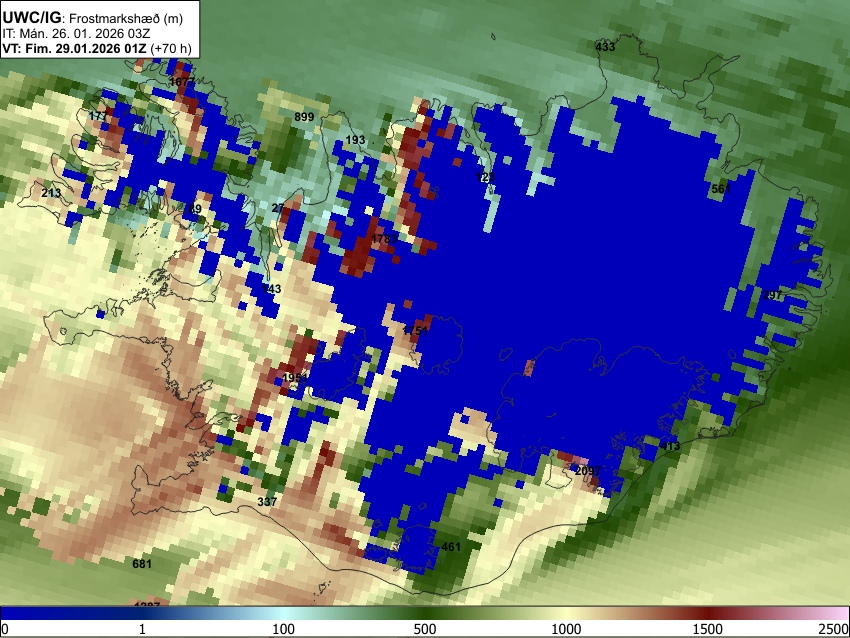Click the color scale bar legend
This screenshot has height=638, width=850.
[x=425, y=613]
